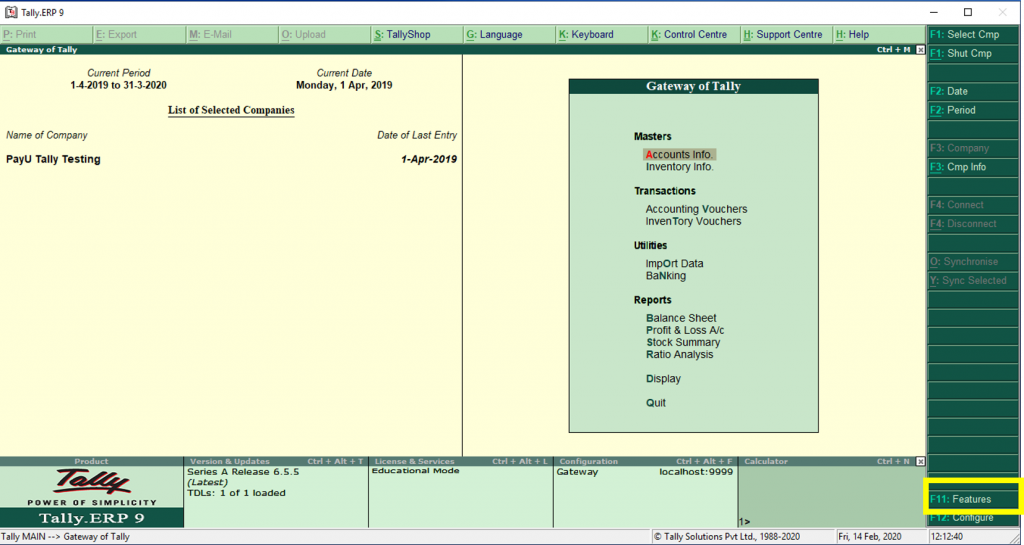Click F2: Date button
This screenshot has height=545, width=1024.
[x=972, y=91]
